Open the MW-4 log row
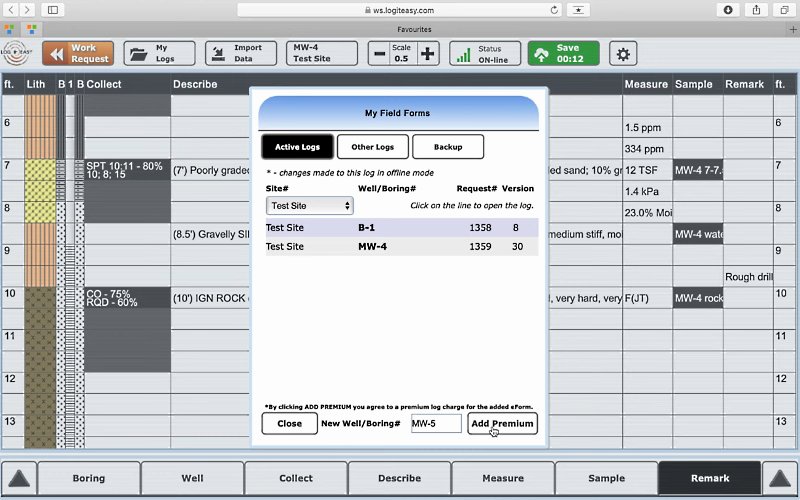800x500 pixels. coord(402,246)
